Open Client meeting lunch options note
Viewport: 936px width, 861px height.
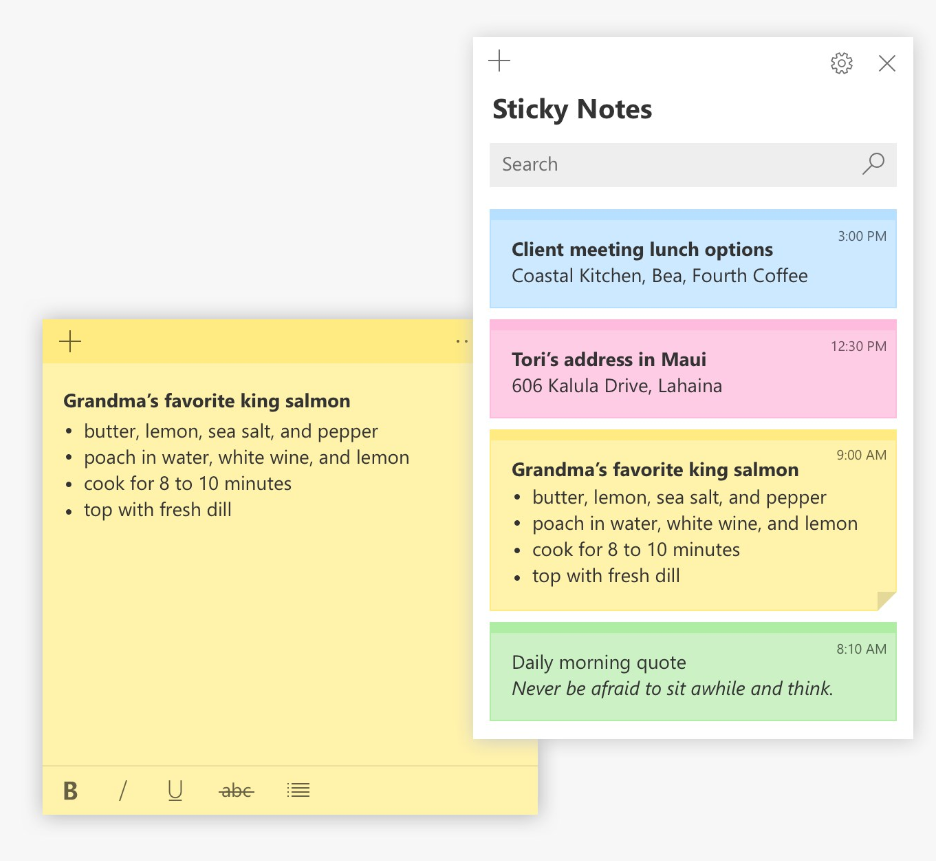coord(693,259)
